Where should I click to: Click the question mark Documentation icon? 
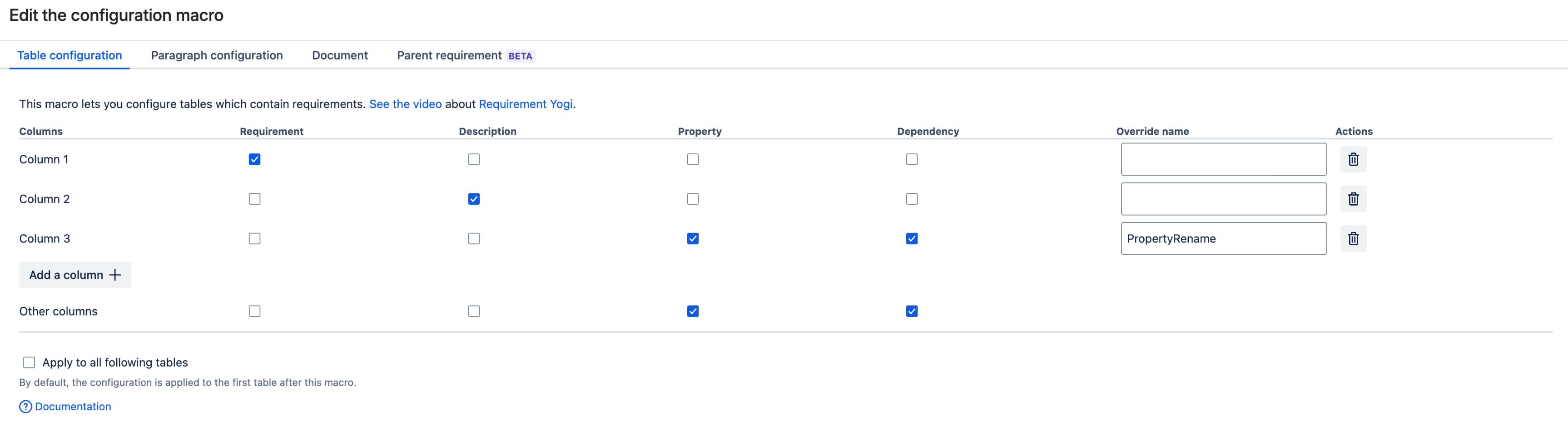click(x=25, y=407)
